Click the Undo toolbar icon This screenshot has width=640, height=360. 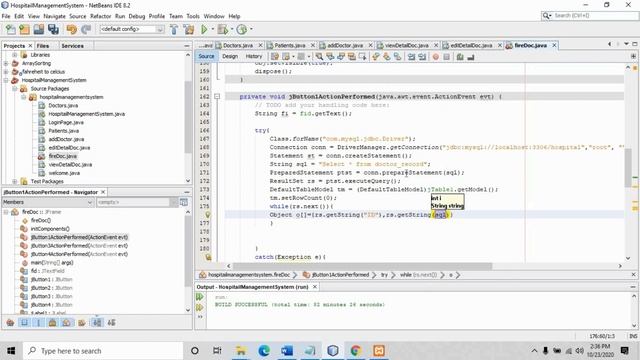click(71, 29)
